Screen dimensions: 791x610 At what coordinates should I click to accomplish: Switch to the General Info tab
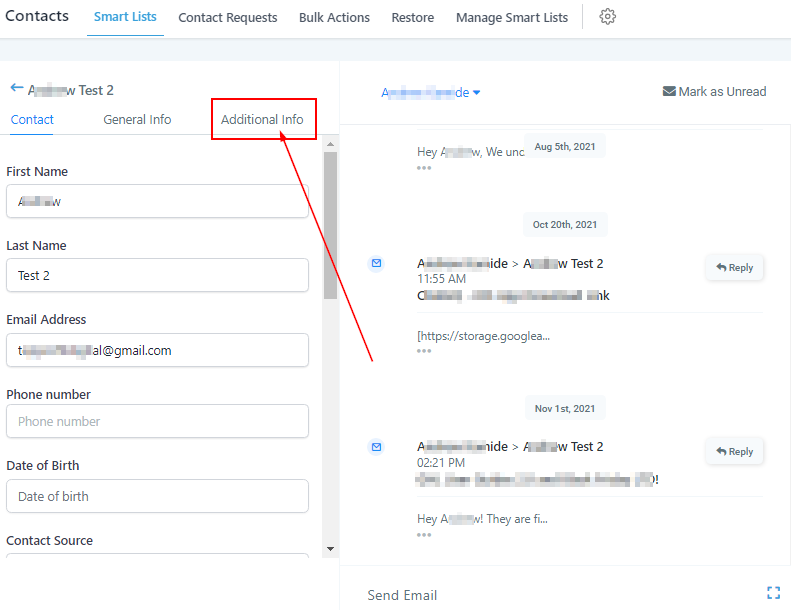coord(137,119)
